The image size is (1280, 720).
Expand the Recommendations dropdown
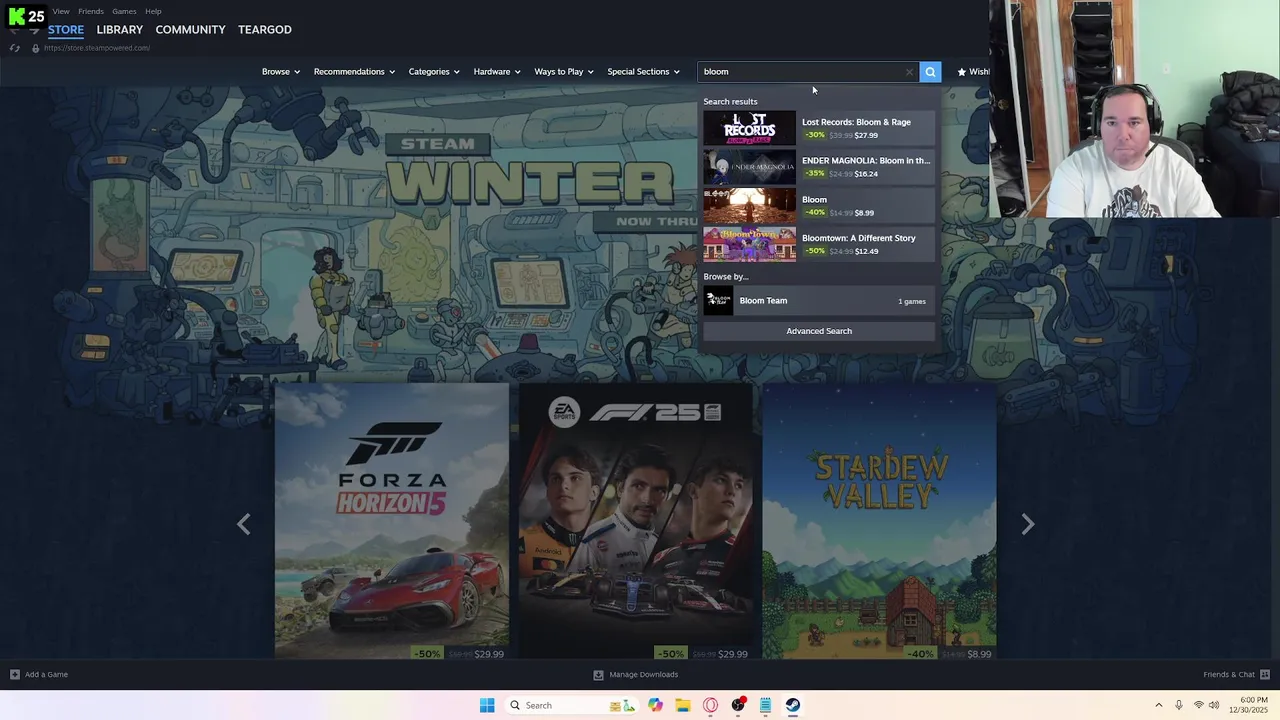click(354, 72)
